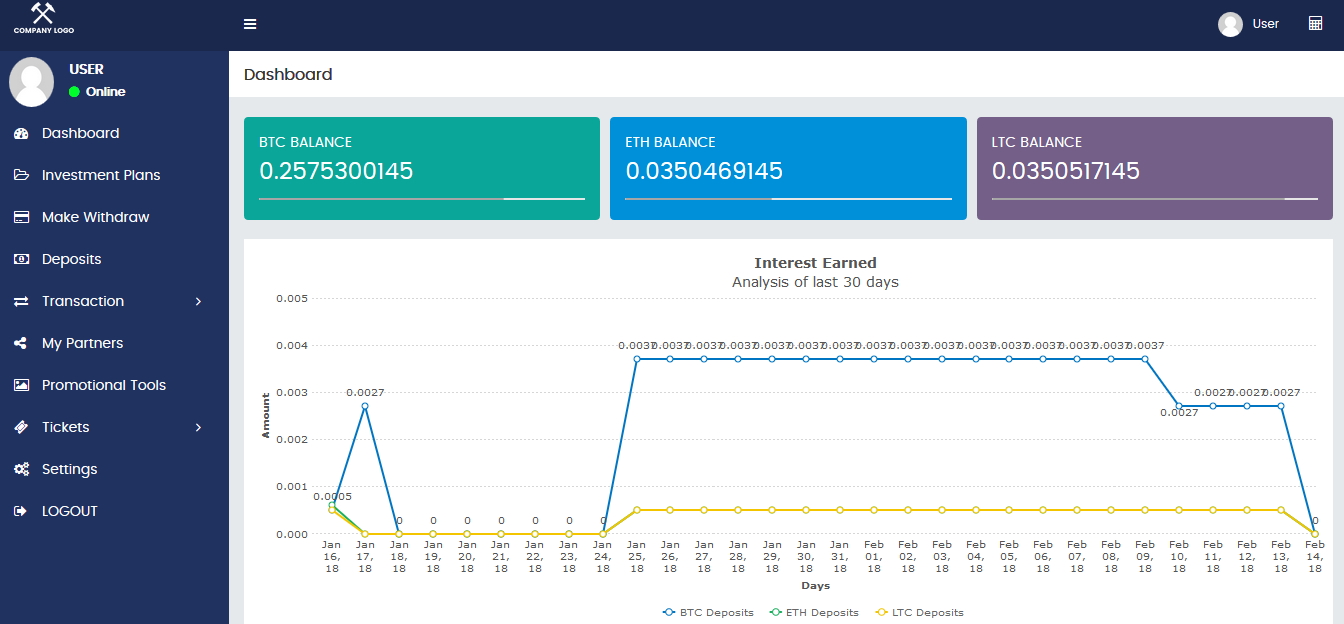The width and height of the screenshot is (1344, 624).
Task: Toggle LTC Deposits series in chart legend
Action: click(919, 612)
